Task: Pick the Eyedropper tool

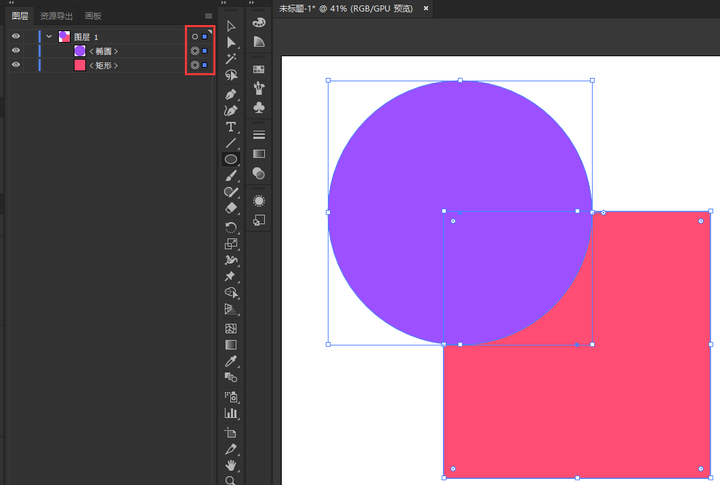Action: [231, 361]
